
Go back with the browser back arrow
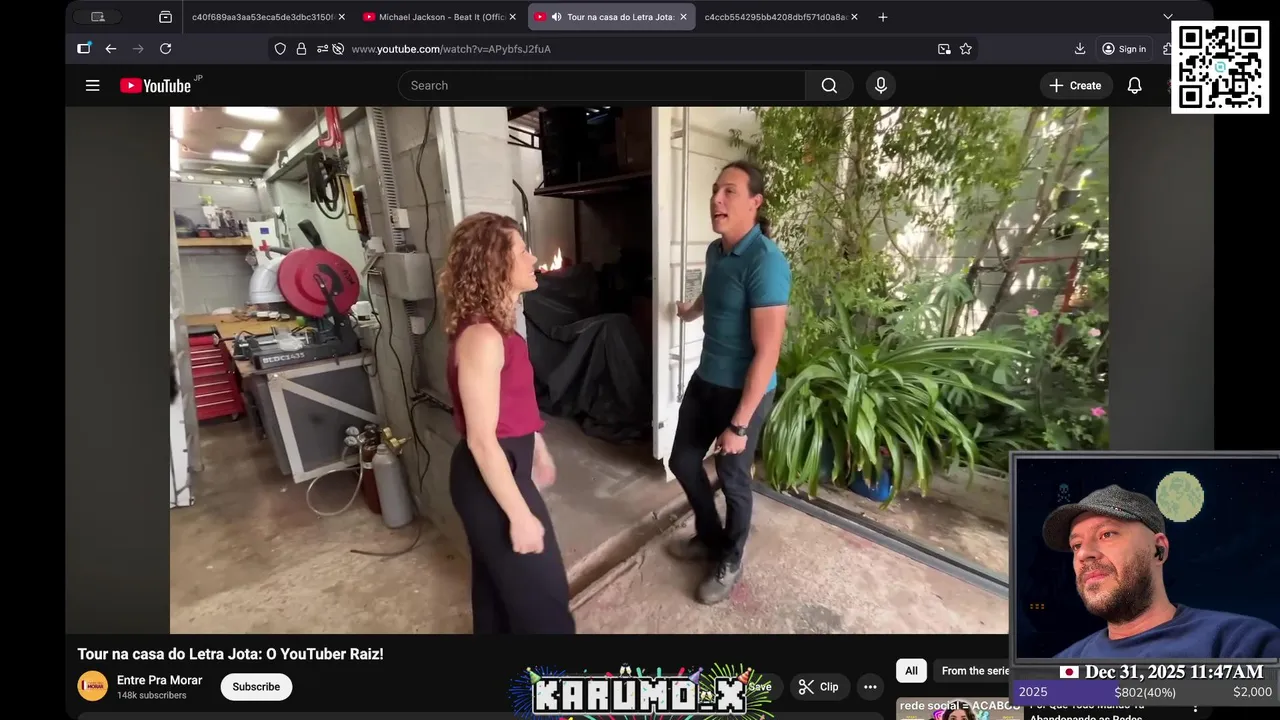tap(111, 49)
